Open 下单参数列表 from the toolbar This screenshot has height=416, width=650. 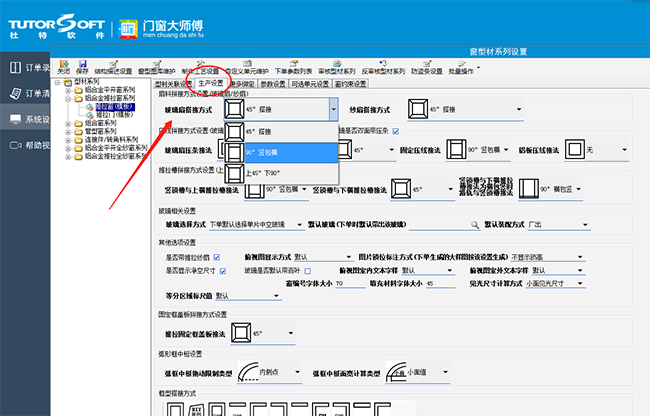coord(293,67)
